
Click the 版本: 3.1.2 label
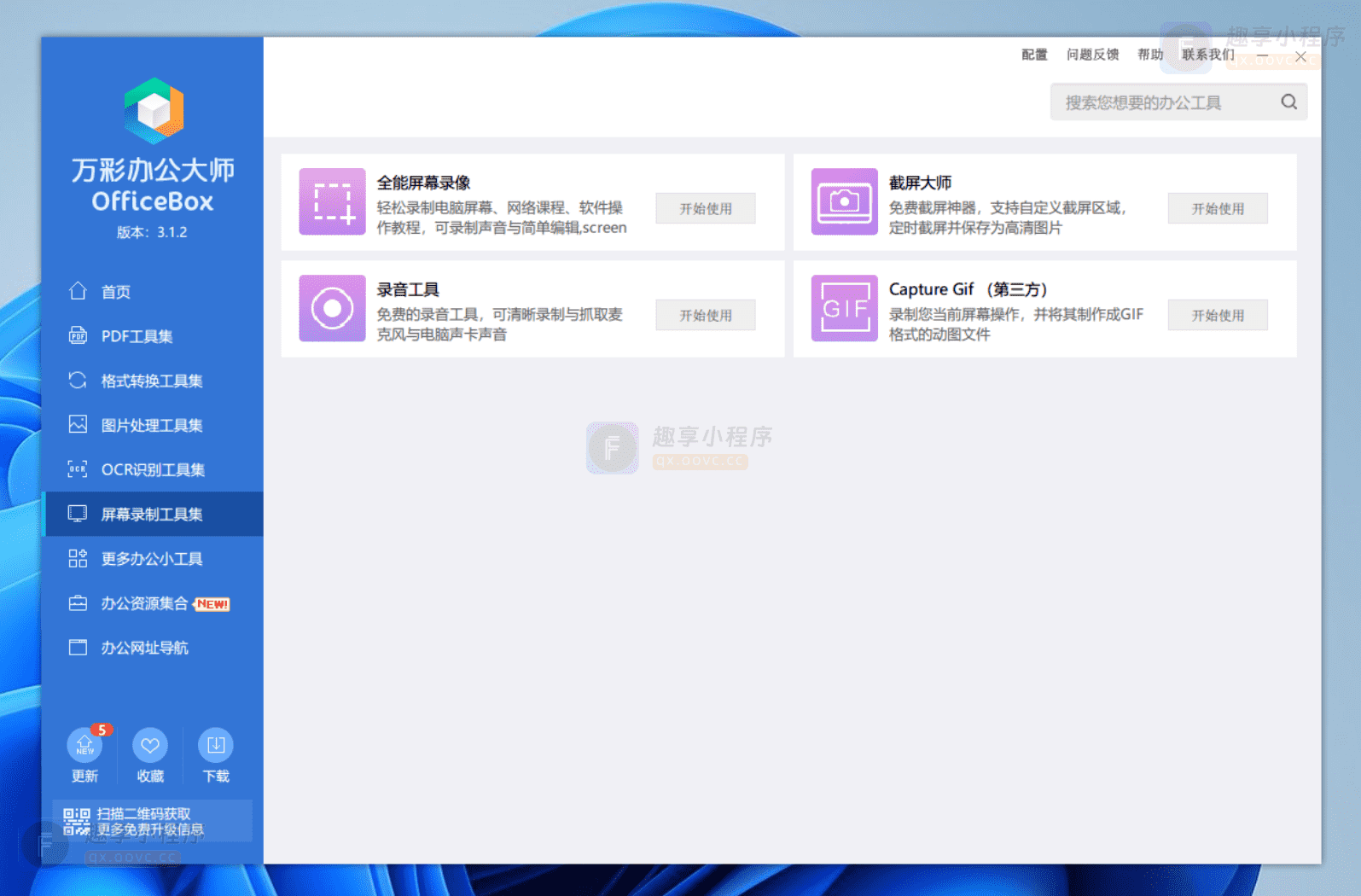click(152, 232)
